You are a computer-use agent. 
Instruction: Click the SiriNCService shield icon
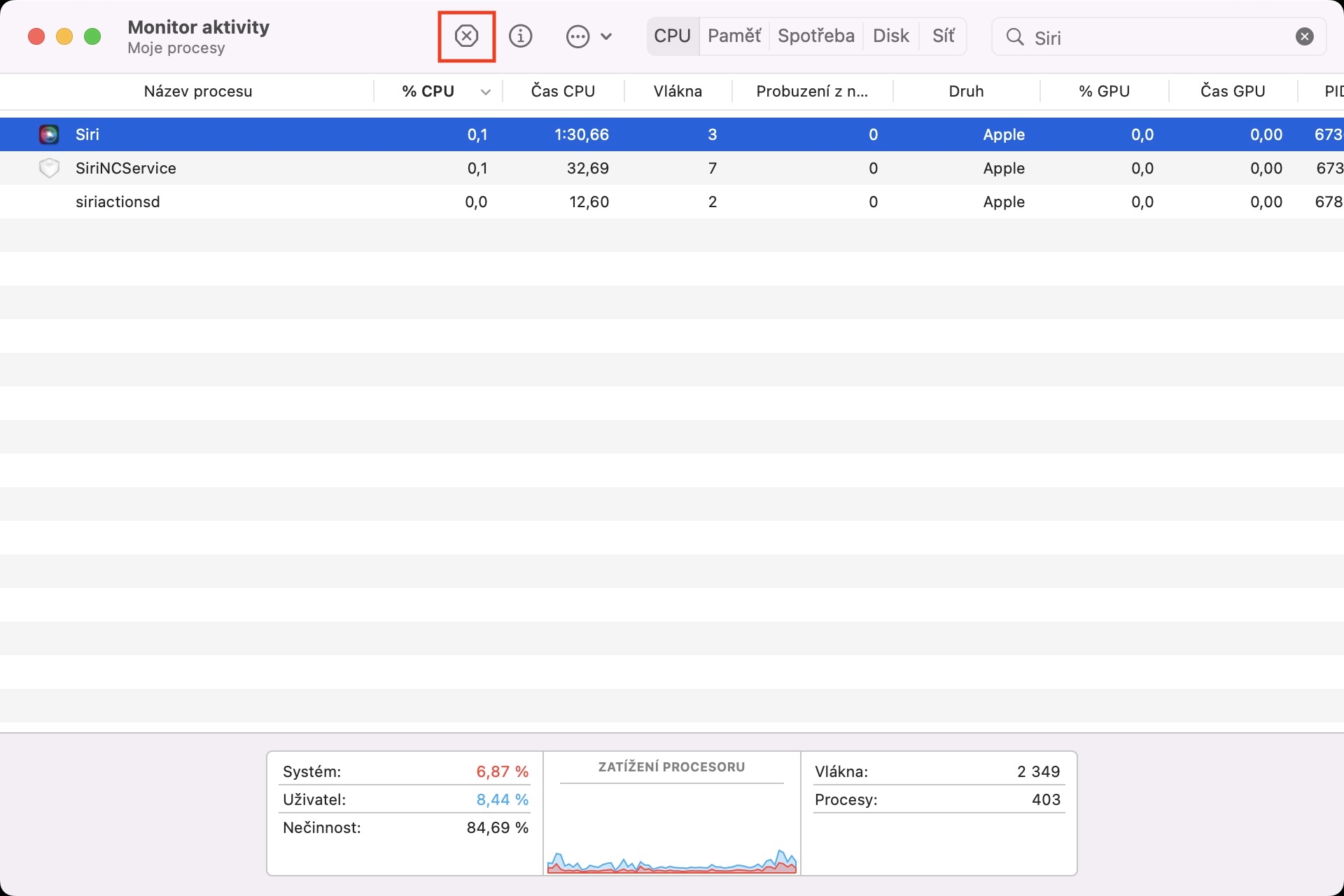click(49, 168)
